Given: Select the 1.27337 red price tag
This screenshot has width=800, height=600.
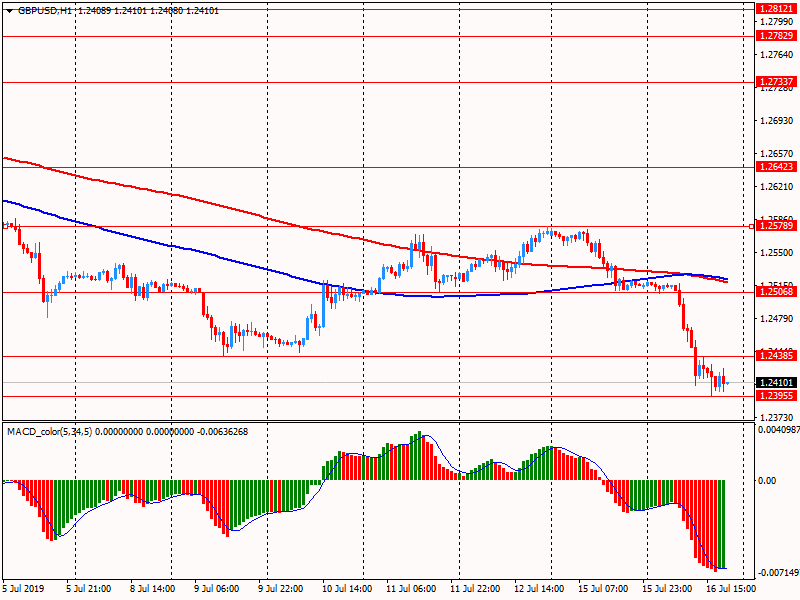Looking at the screenshot, I should click(776, 82).
